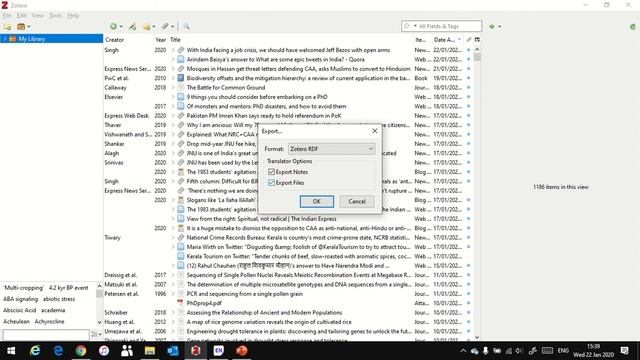640x360 pixels.
Task: Open EndNote from taskbar
Action: point(218,351)
